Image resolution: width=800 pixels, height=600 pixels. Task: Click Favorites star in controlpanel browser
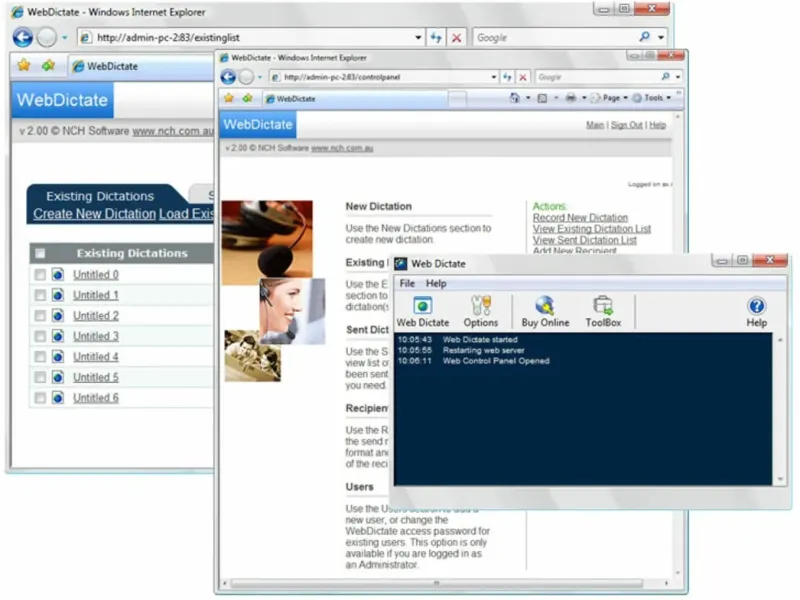click(x=229, y=98)
